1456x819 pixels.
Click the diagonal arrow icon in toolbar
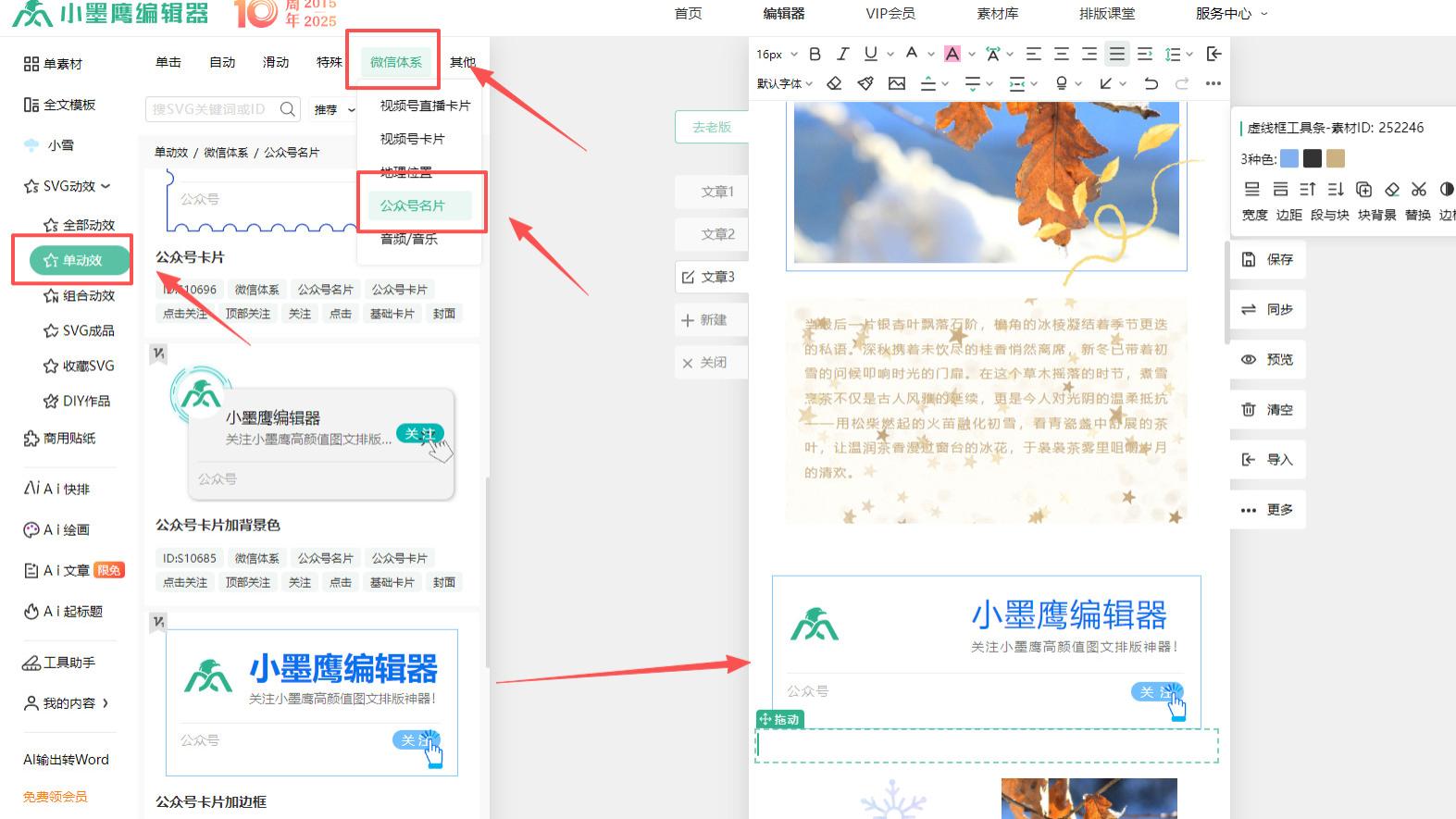[x=1106, y=83]
